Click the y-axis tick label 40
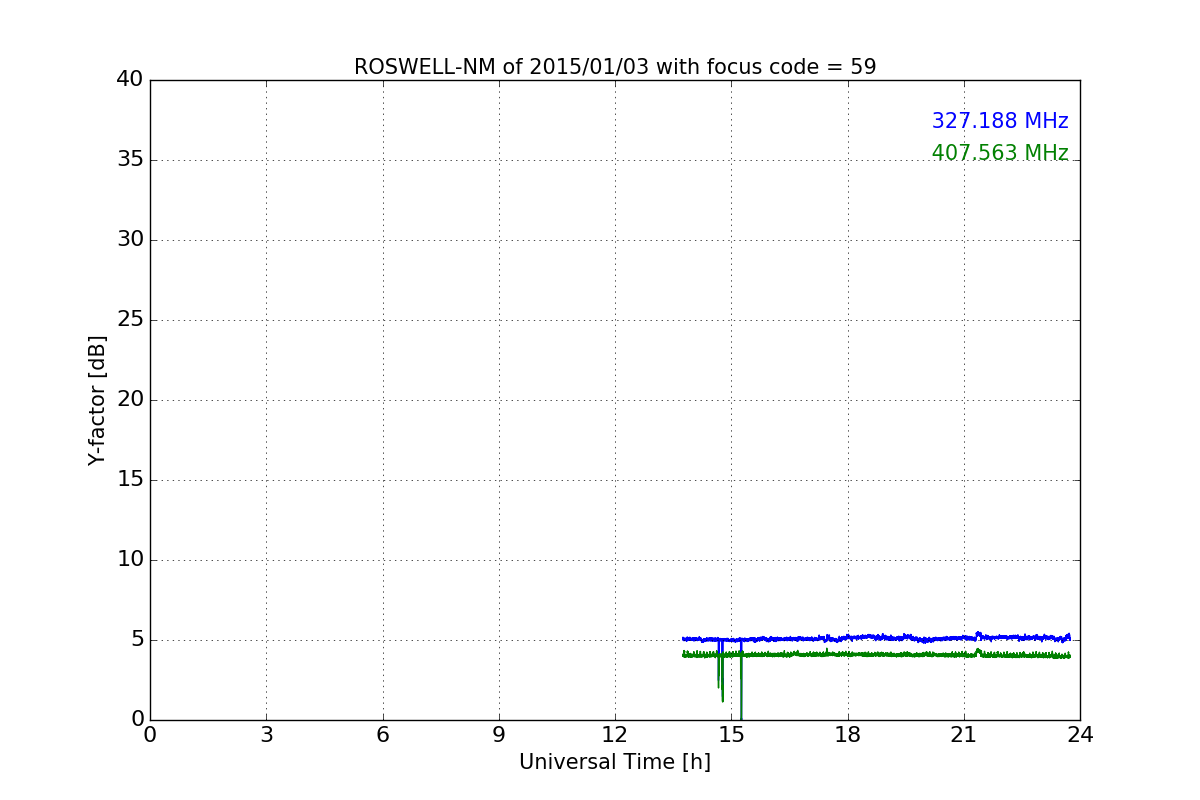The image size is (1200, 800). tap(130, 80)
